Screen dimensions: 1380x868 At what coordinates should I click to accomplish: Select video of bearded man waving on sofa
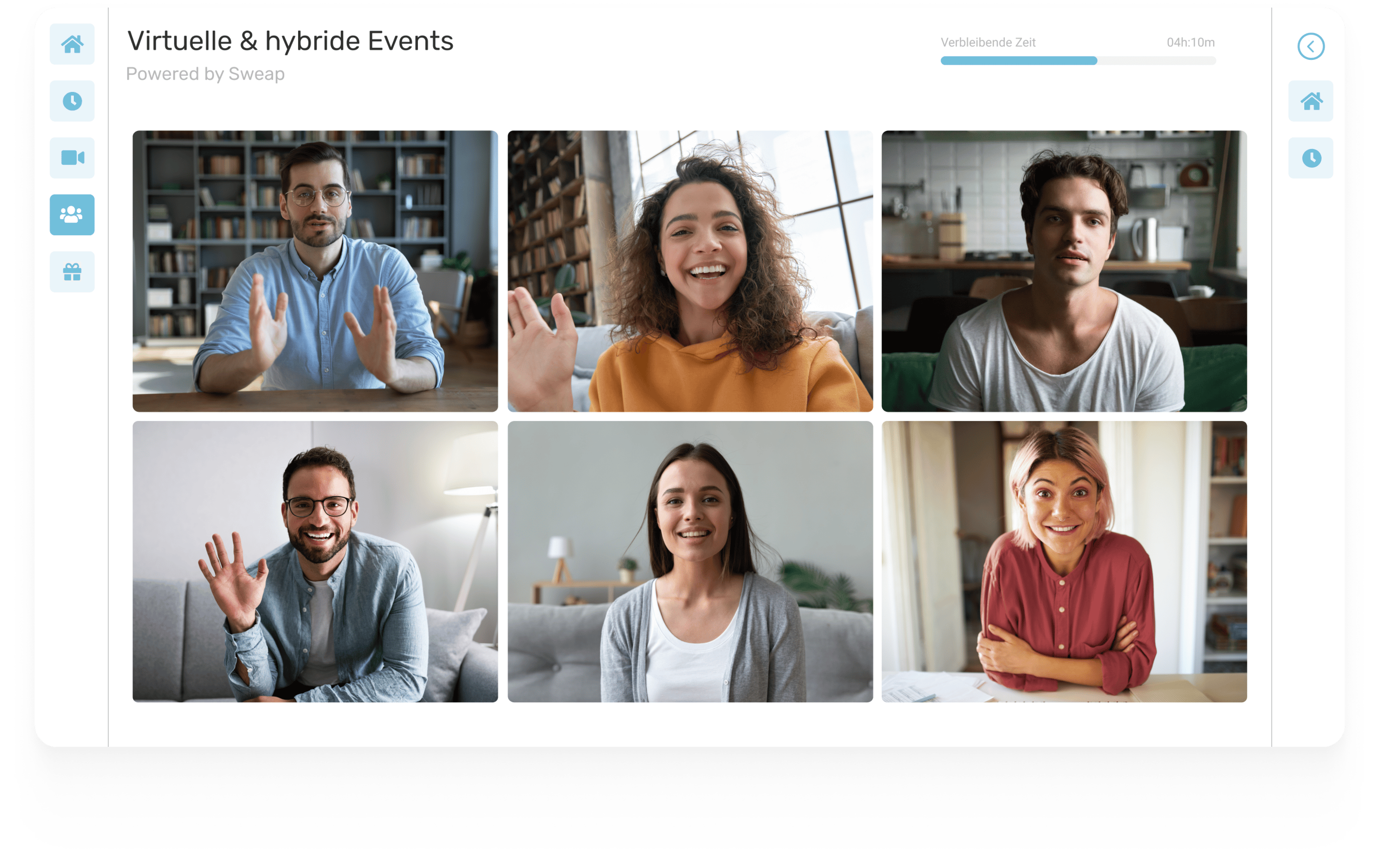[315, 561]
